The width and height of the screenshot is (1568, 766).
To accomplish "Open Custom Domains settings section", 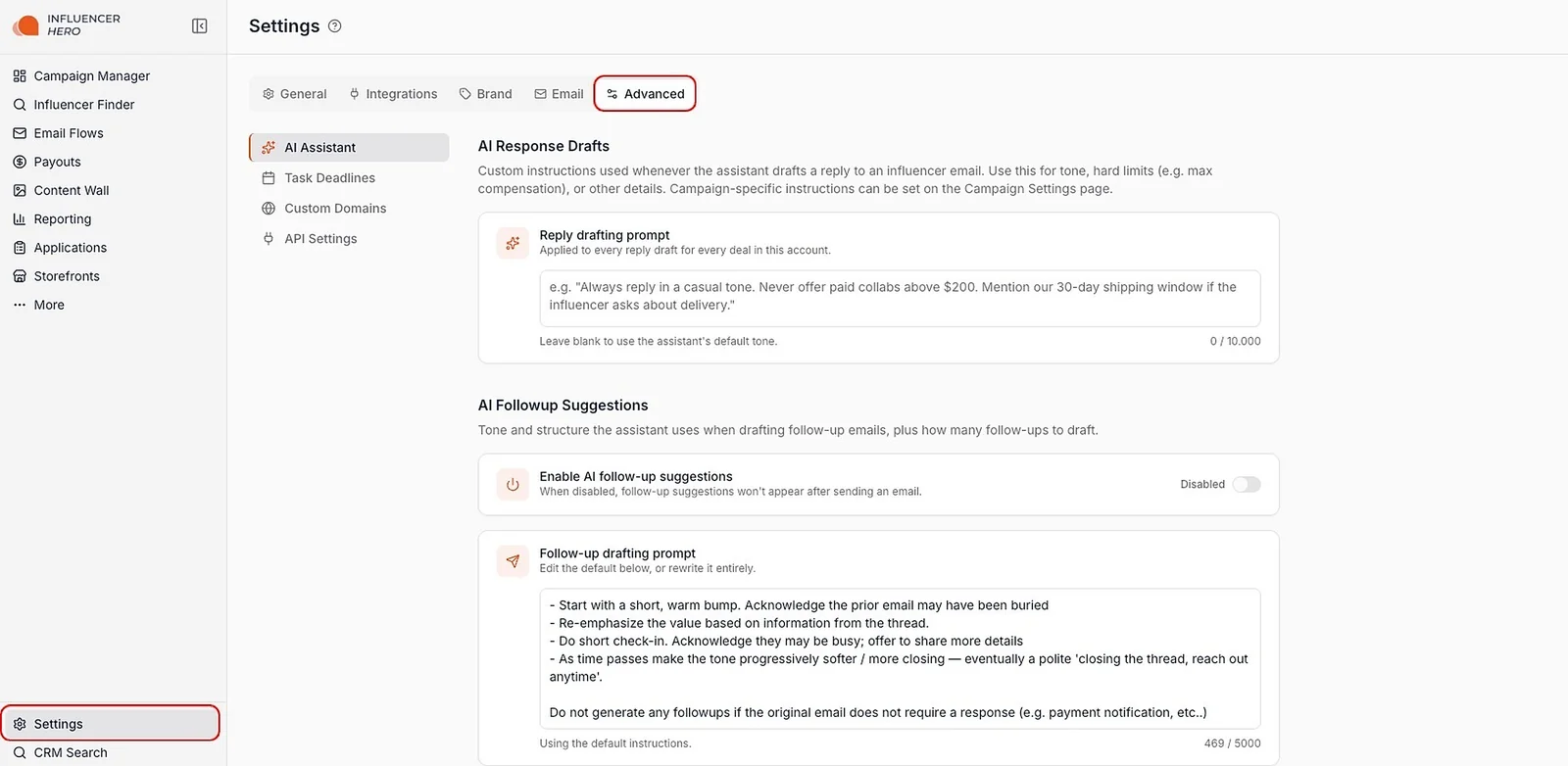I will point(349,209).
